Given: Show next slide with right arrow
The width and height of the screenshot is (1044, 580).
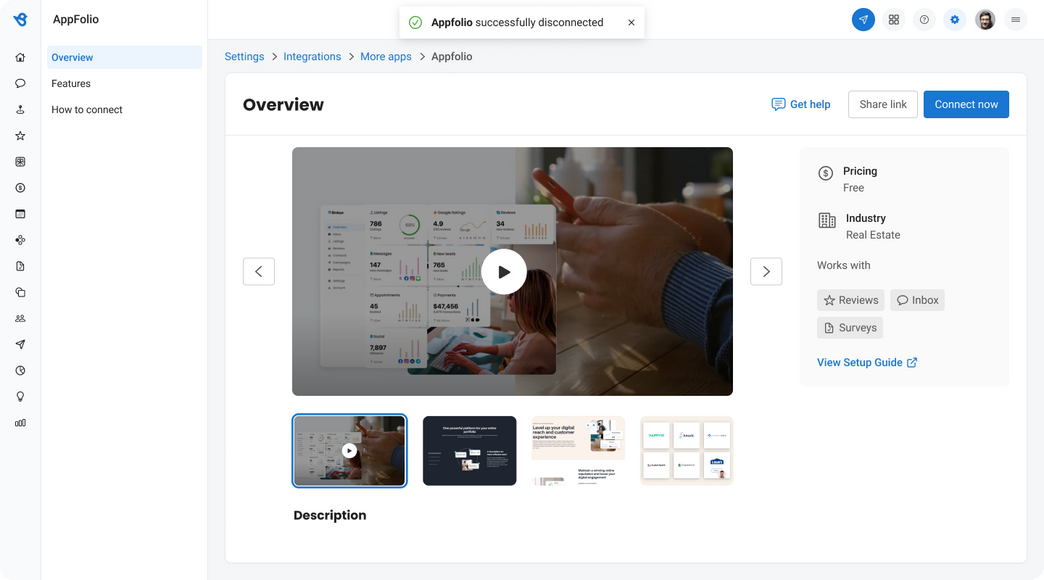Looking at the screenshot, I should (x=766, y=271).
